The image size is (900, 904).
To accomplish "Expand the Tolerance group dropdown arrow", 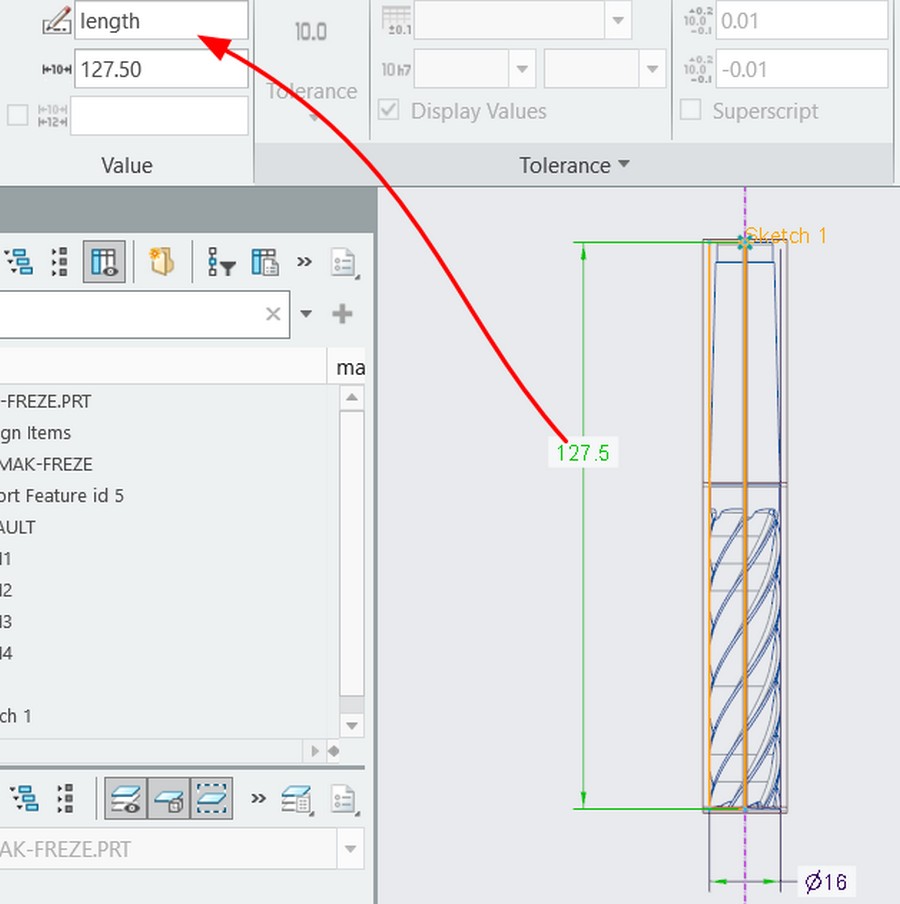I will pyautogui.click(x=623, y=164).
